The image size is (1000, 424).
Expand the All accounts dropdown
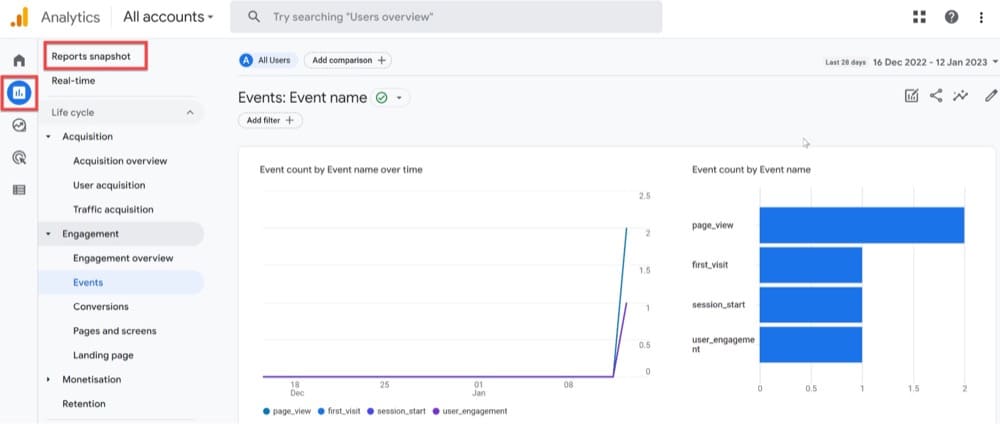coord(168,17)
